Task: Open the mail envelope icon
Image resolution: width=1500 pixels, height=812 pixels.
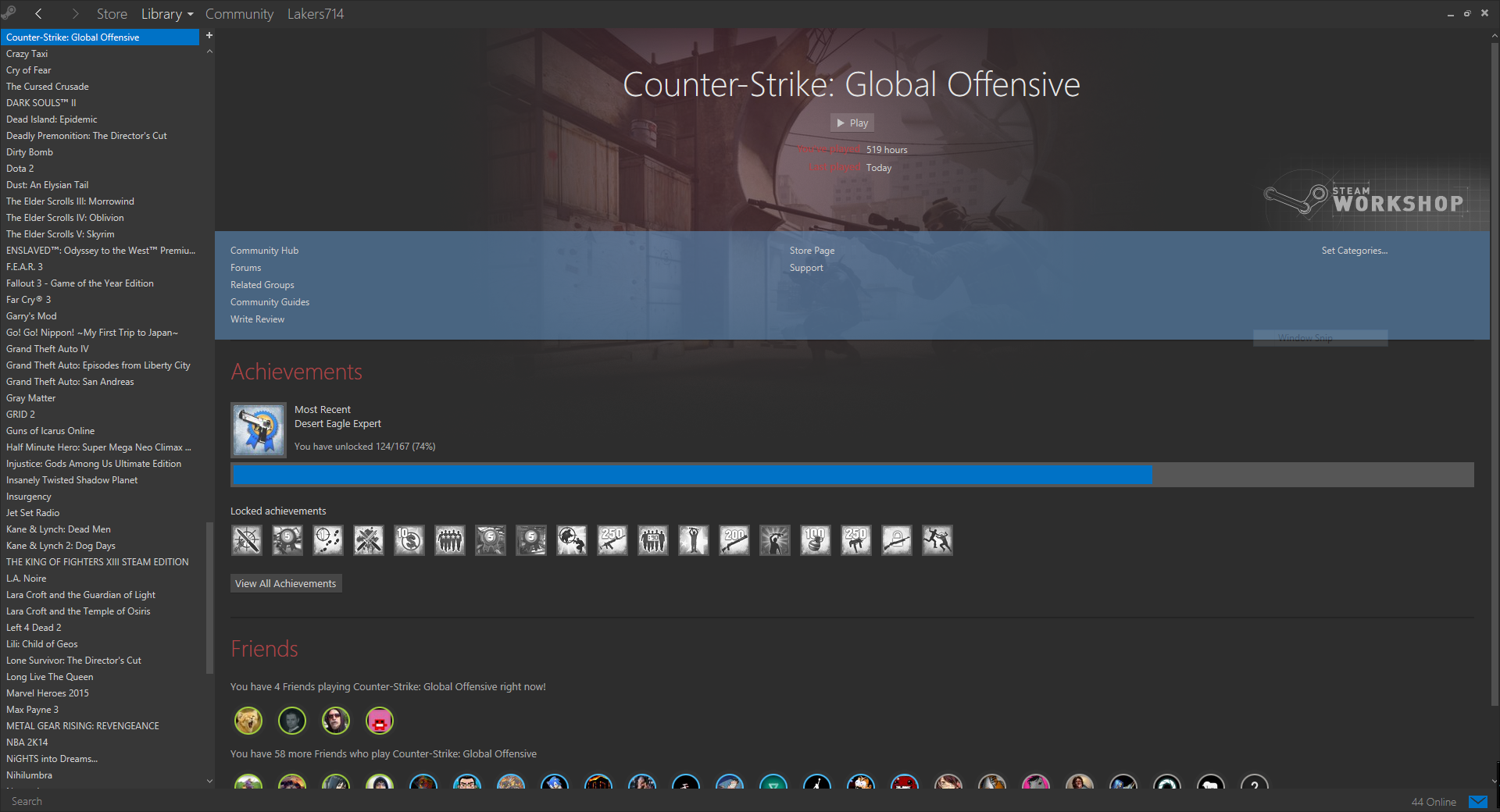Action: tap(1478, 802)
